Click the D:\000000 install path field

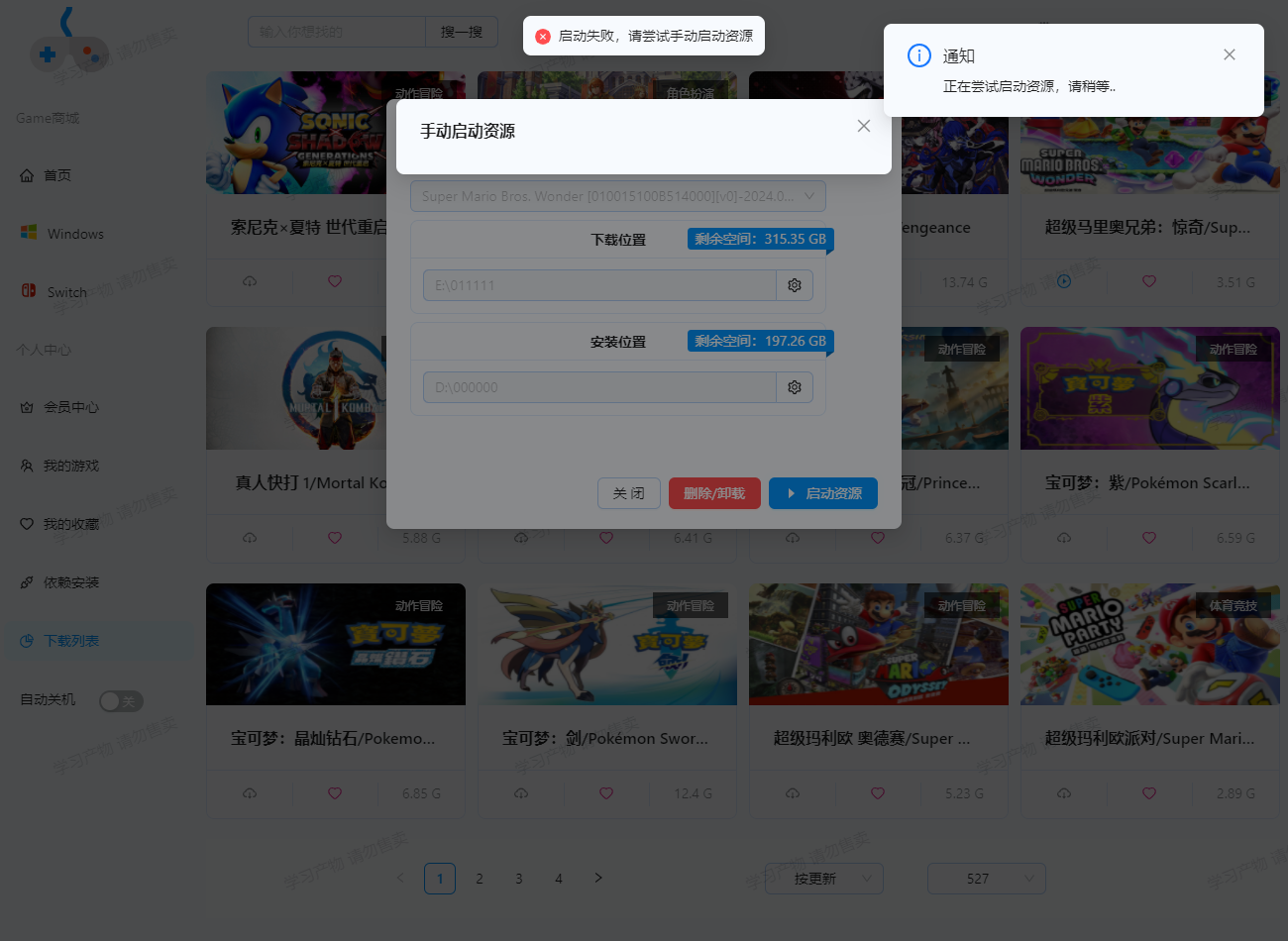[x=599, y=387]
